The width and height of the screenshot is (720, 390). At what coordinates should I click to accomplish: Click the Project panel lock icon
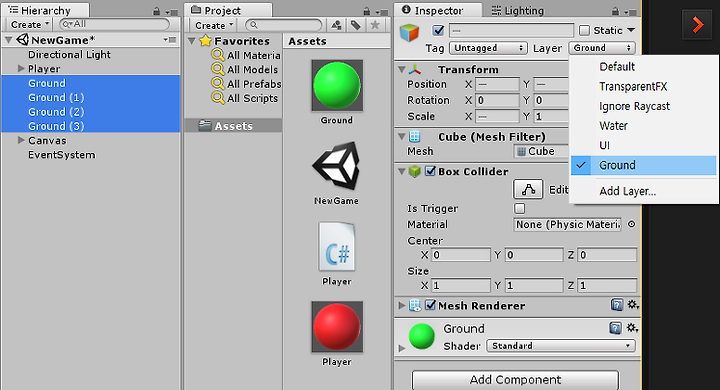click(366, 11)
